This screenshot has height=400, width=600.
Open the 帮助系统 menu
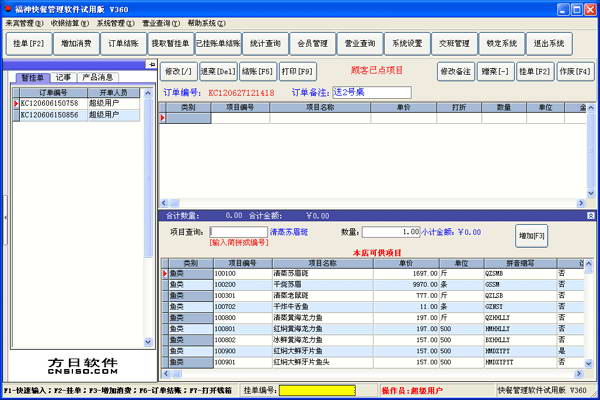207,22
